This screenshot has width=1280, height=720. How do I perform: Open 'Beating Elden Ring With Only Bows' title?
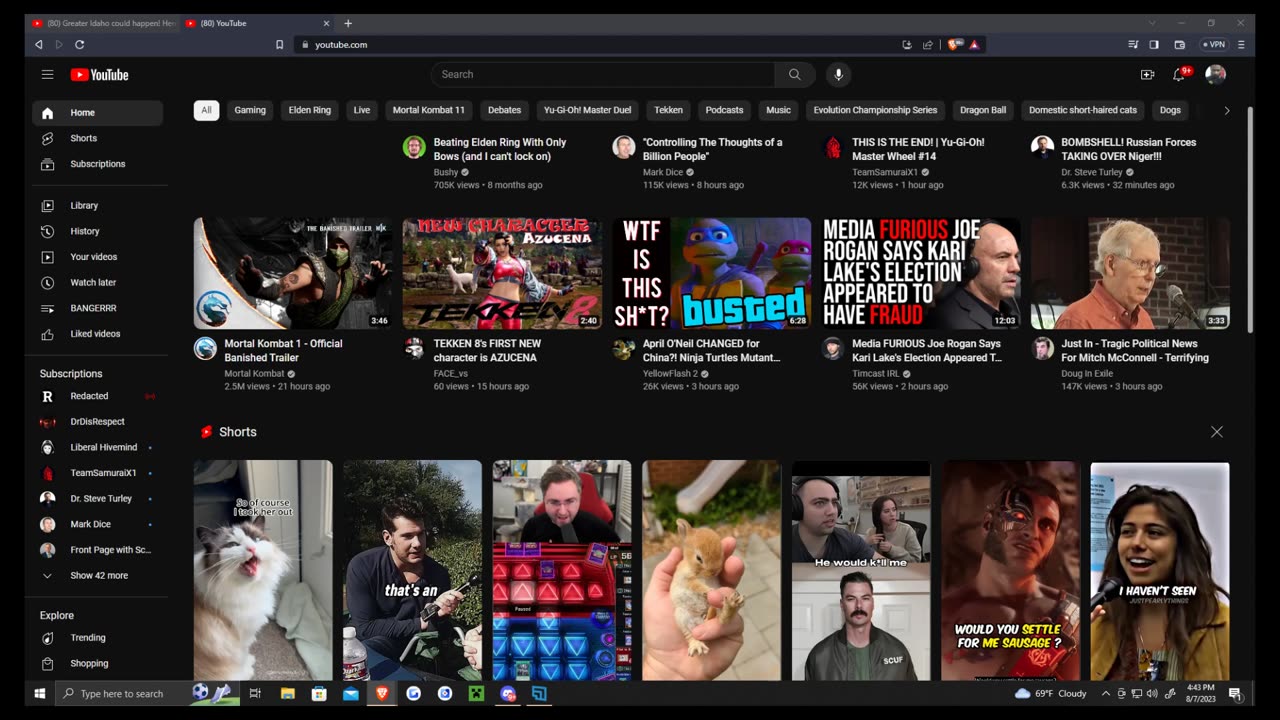500,149
